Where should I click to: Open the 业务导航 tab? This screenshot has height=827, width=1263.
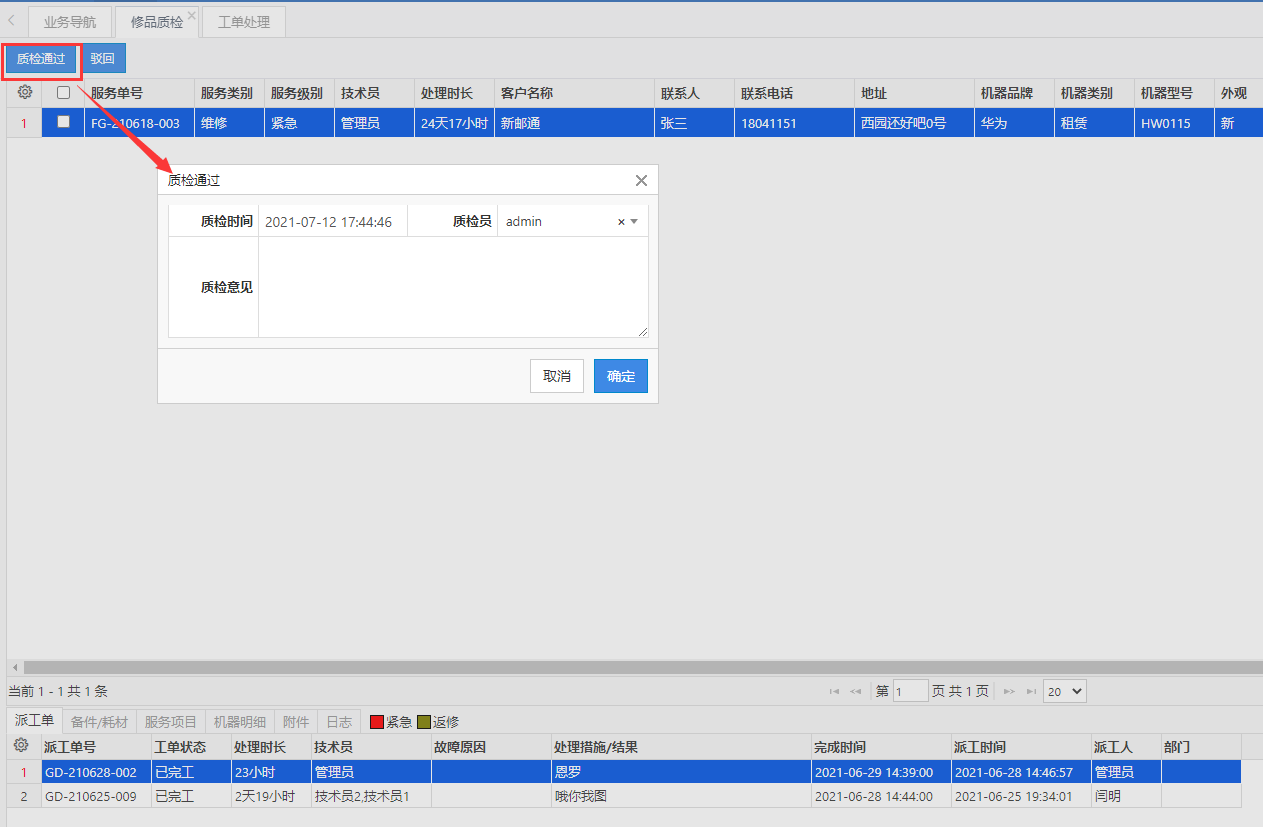pyautogui.click(x=70, y=22)
